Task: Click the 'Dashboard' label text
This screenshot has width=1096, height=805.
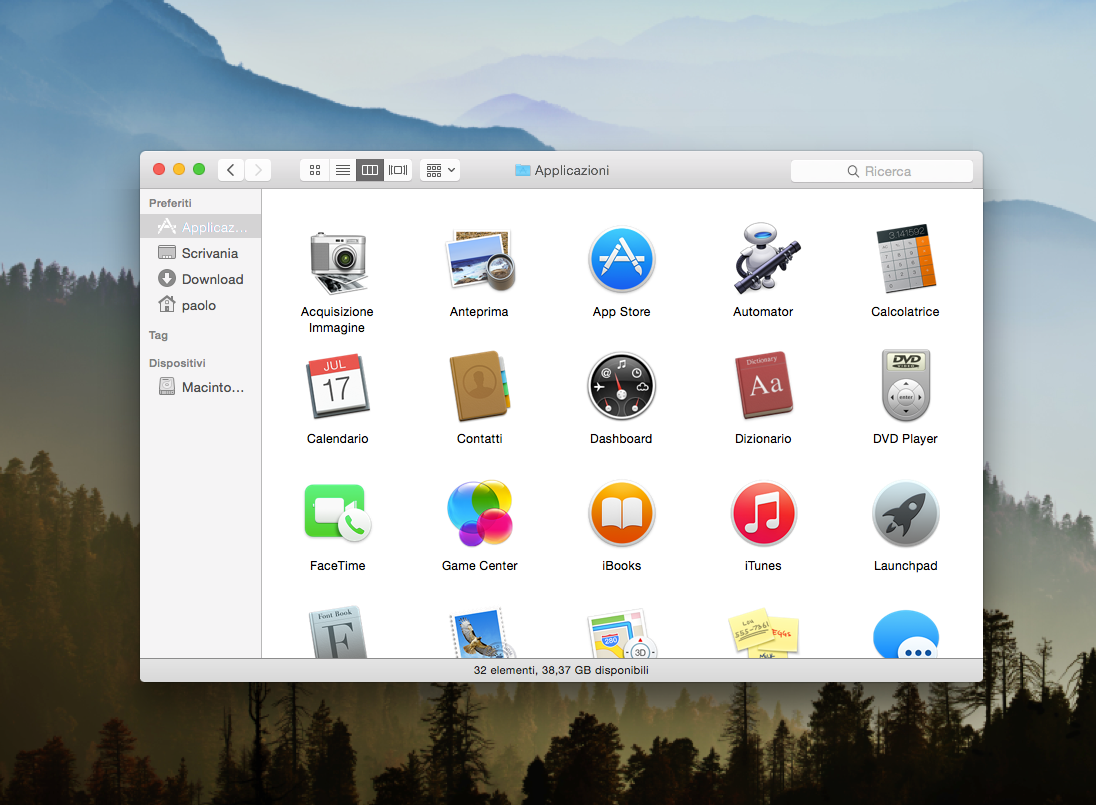Action: pyautogui.click(x=621, y=439)
